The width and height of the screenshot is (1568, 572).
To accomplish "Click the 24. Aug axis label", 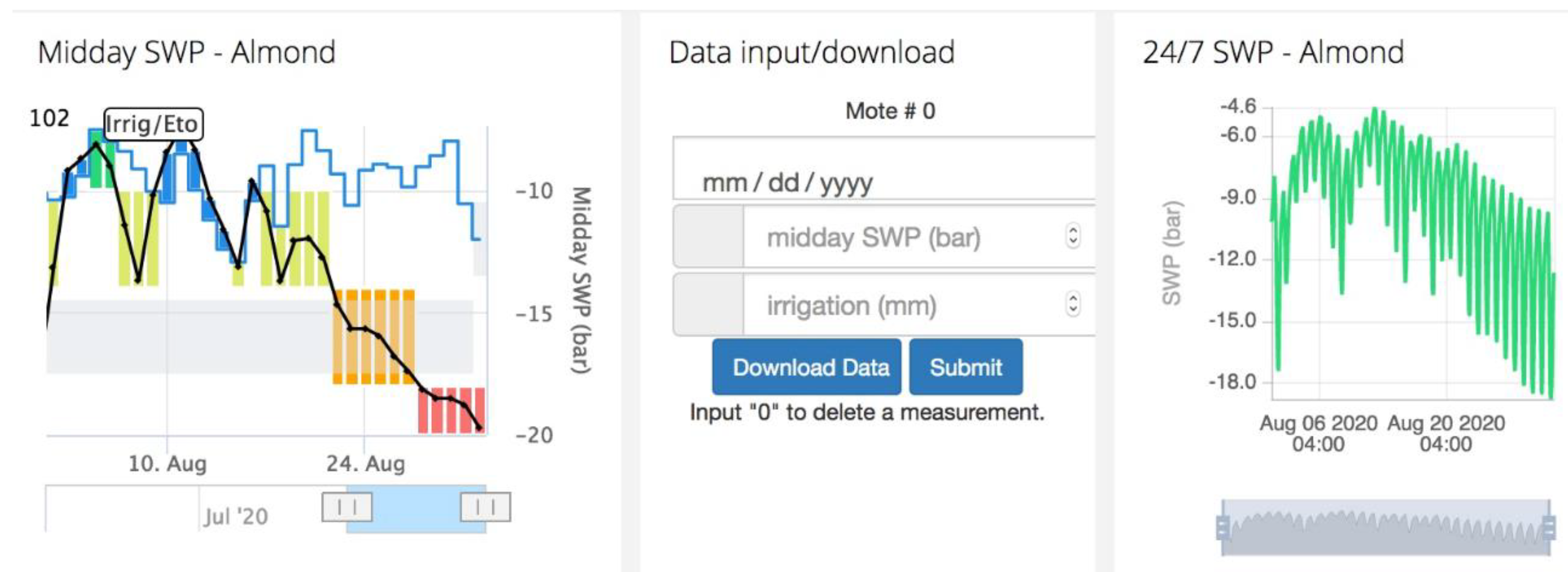I will (x=365, y=464).
